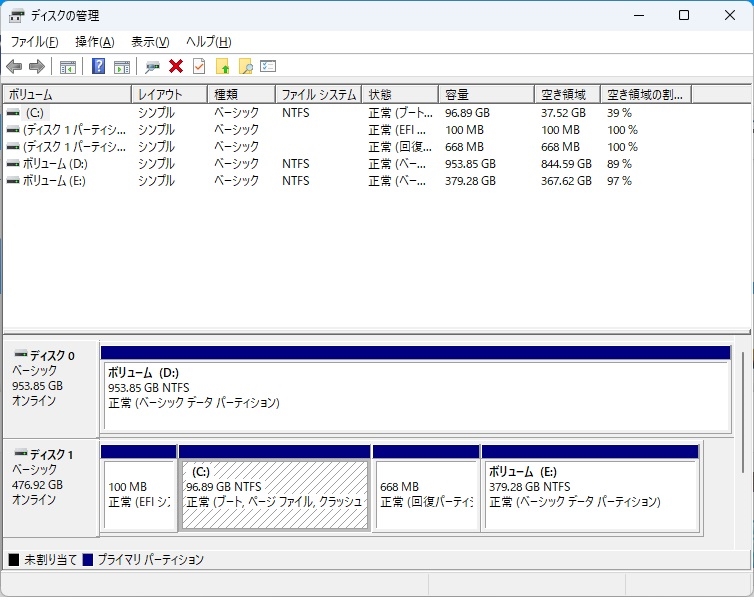Image resolution: width=754 pixels, height=600 pixels.
Task: Click the back arrow toolbar icon
Action: (x=14, y=67)
